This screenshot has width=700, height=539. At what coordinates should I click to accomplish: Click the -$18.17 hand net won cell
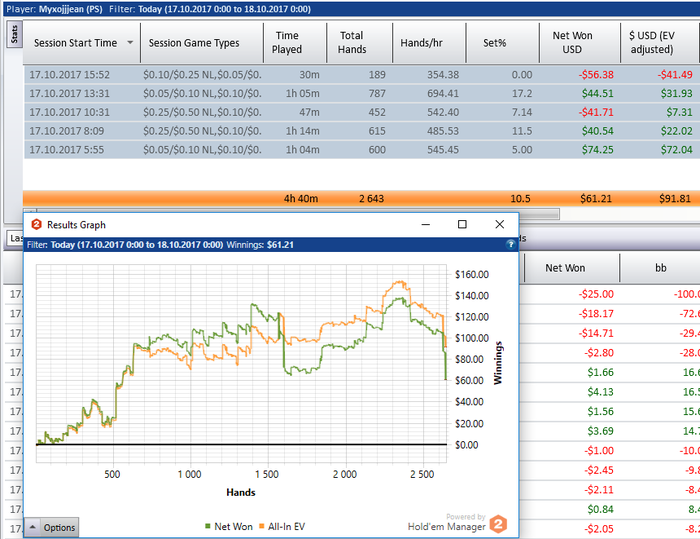[596, 313]
